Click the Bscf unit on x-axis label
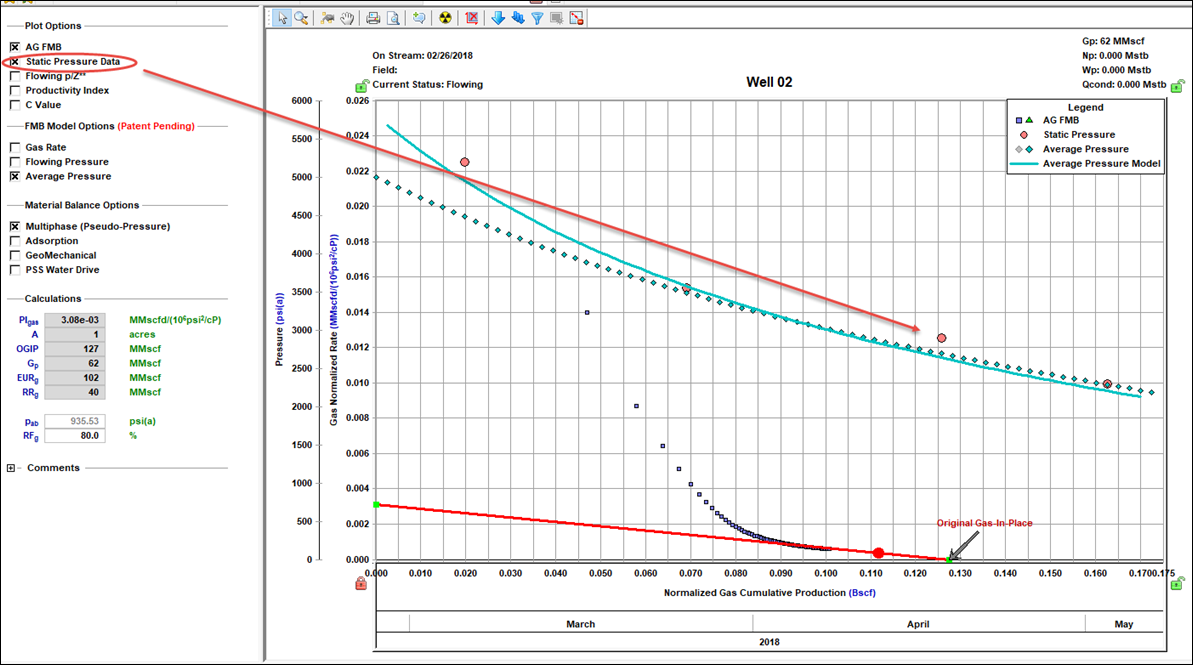The height and width of the screenshot is (665, 1193). (861, 593)
